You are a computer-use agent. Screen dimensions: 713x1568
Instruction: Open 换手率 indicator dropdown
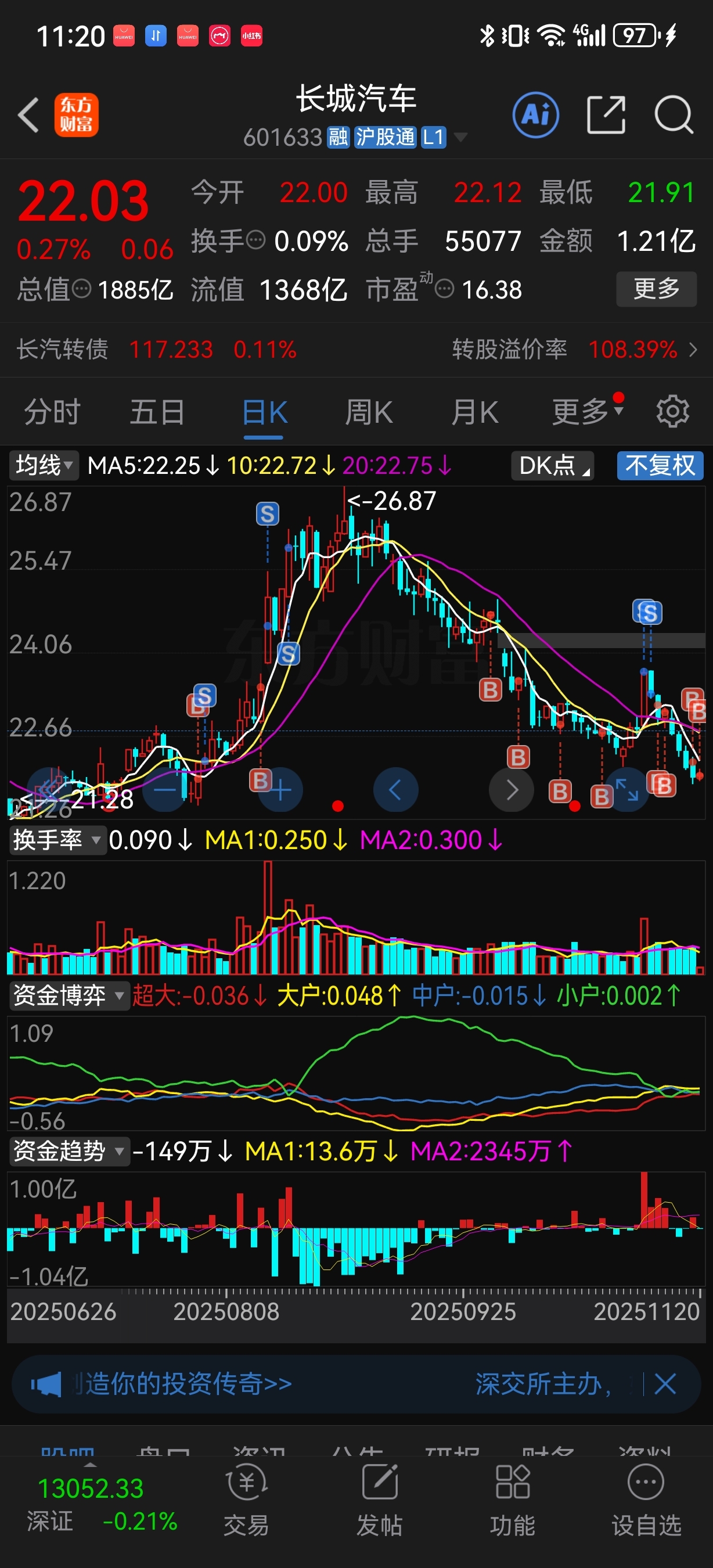pos(57,840)
